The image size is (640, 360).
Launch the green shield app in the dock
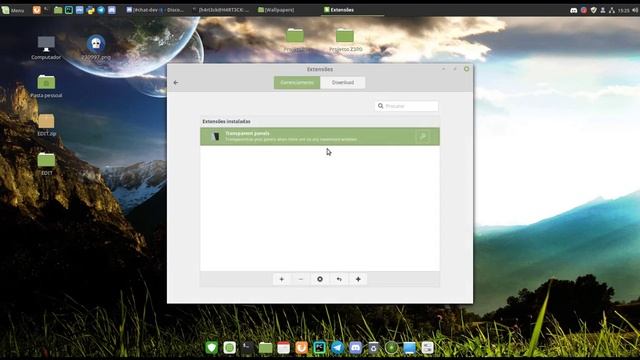(211, 347)
